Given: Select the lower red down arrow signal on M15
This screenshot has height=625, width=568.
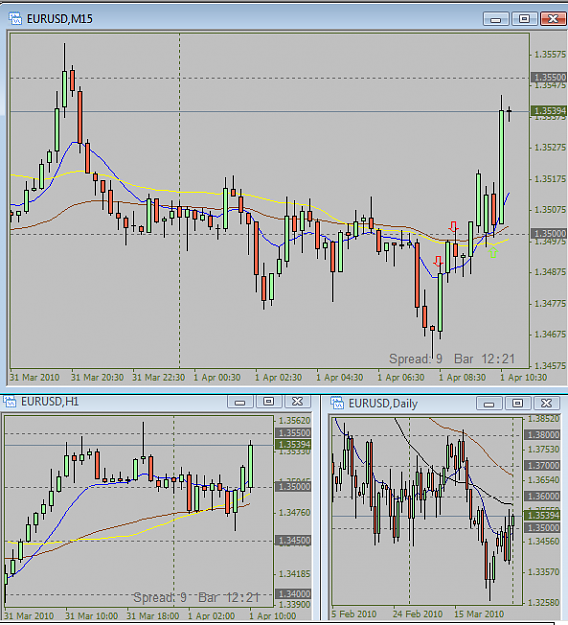Looking at the screenshot, I should (x=438, y=261).
